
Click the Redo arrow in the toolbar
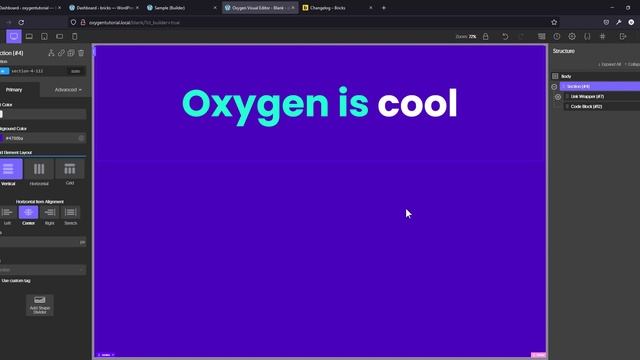click(521, 37)
